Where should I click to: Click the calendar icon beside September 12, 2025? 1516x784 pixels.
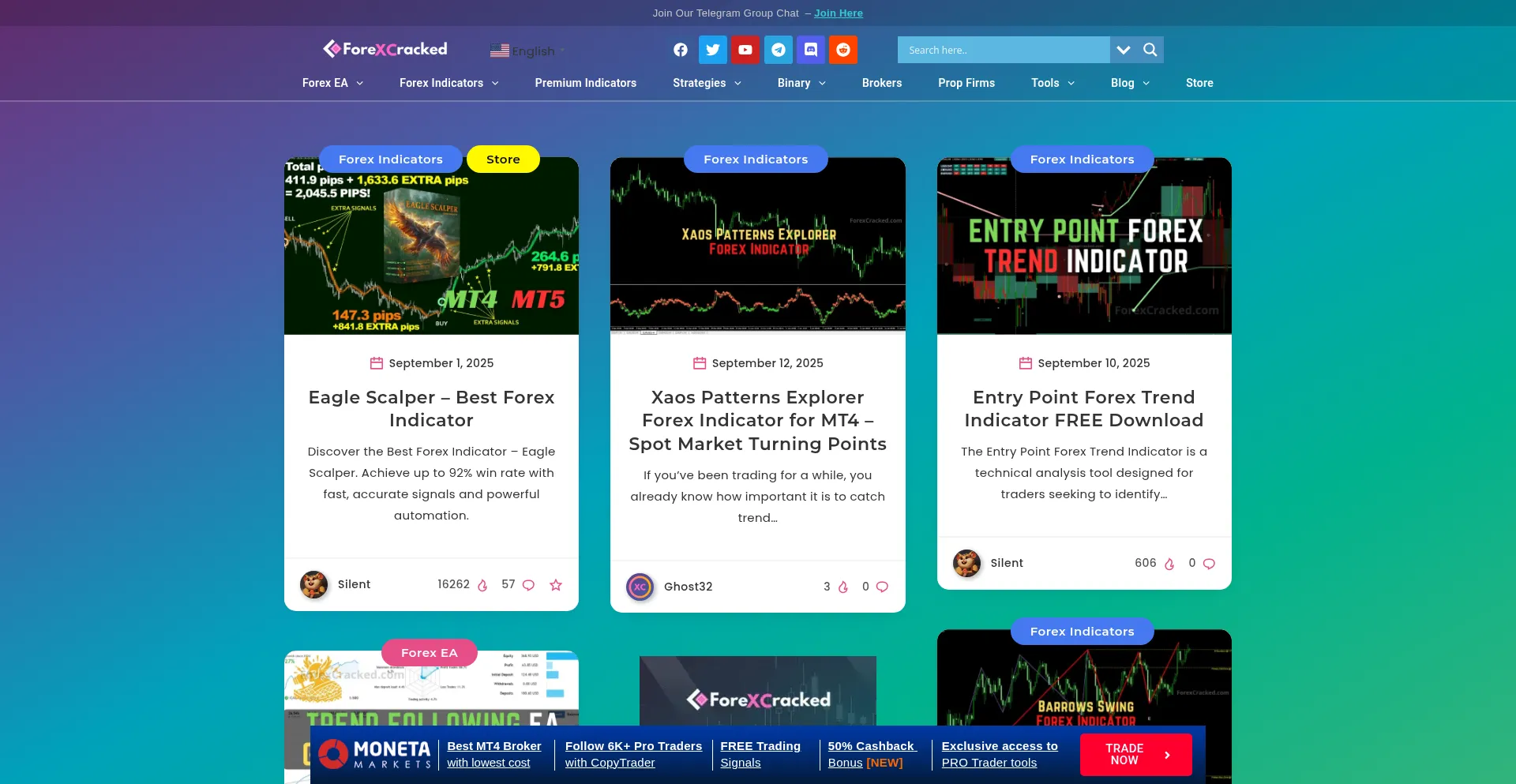[x=700, y=363]
